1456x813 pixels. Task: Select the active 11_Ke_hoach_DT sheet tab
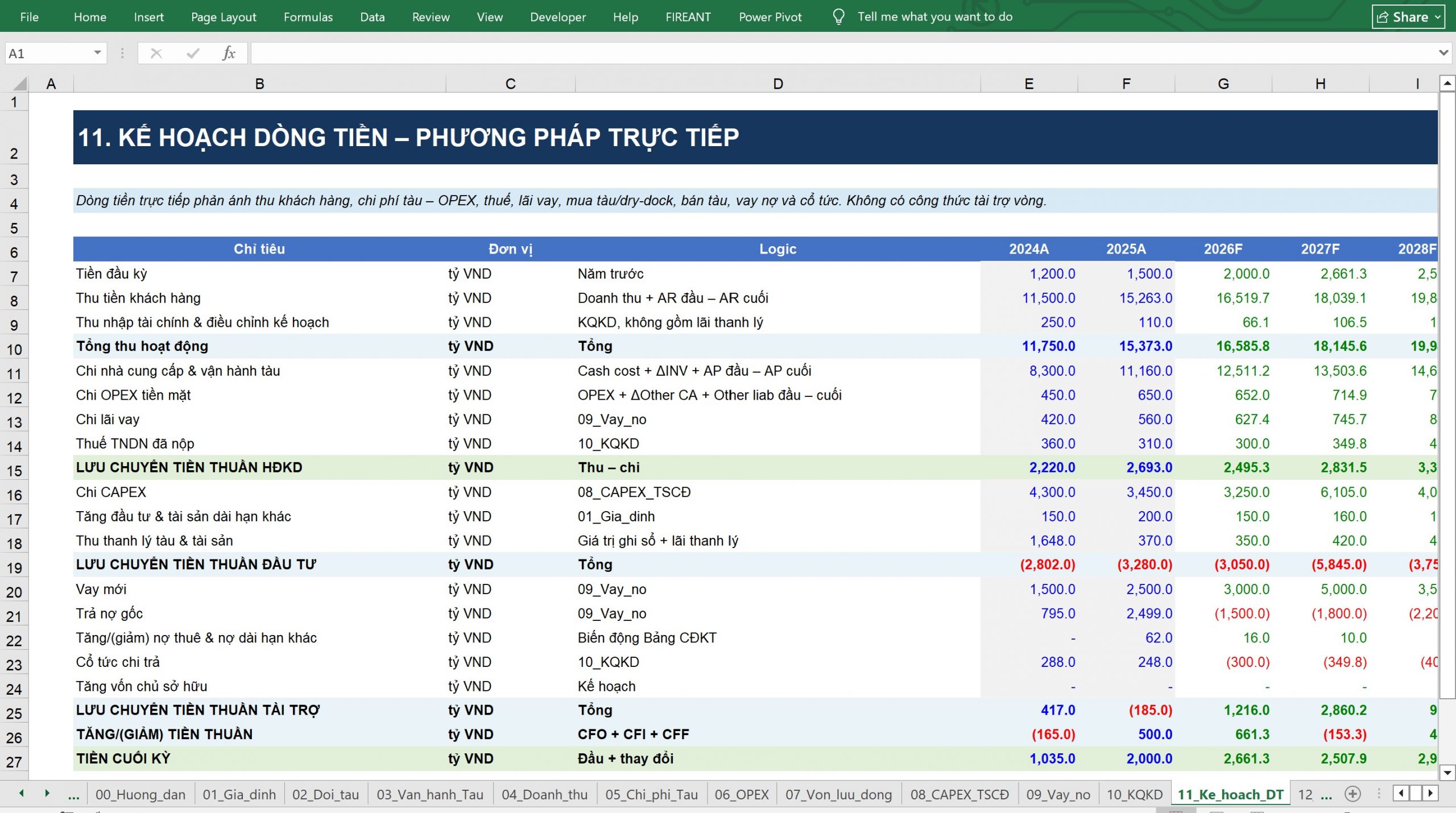click(1230, 794)
